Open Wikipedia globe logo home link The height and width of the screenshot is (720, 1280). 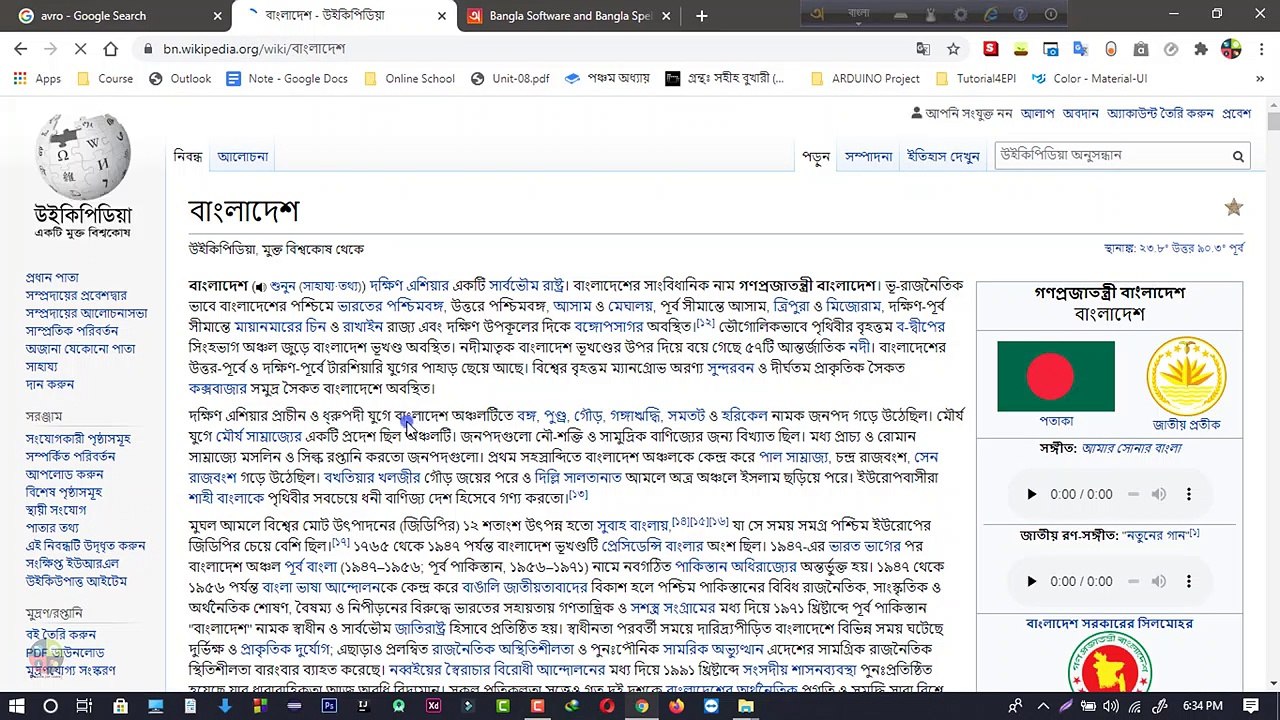click(83, 156)
